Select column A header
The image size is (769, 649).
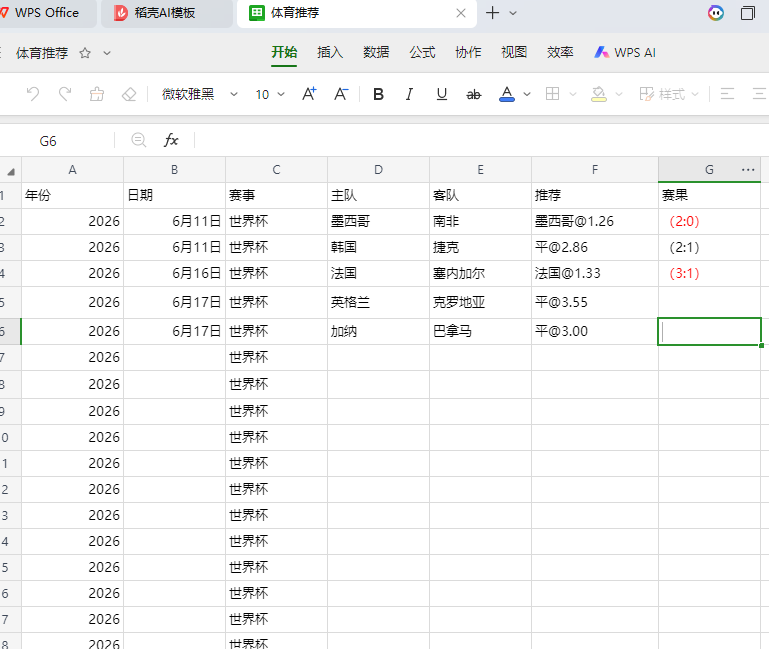73,170
